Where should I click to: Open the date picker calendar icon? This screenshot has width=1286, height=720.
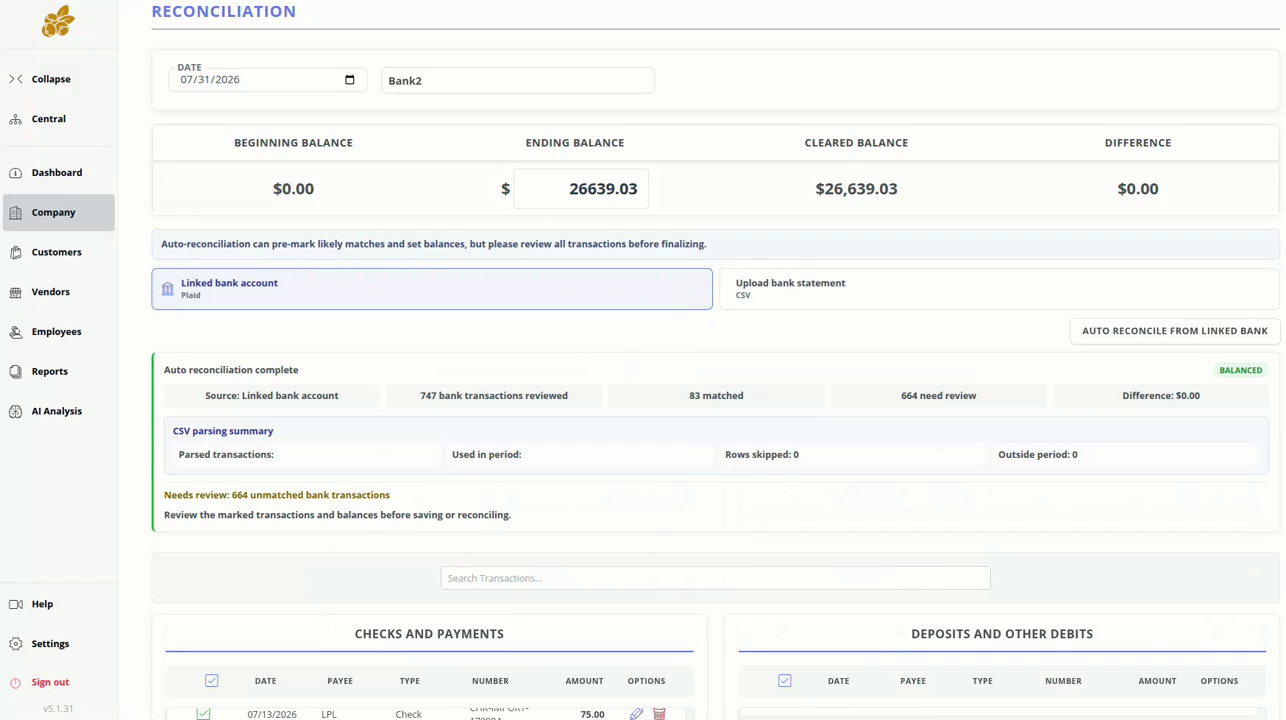point(349,80)
